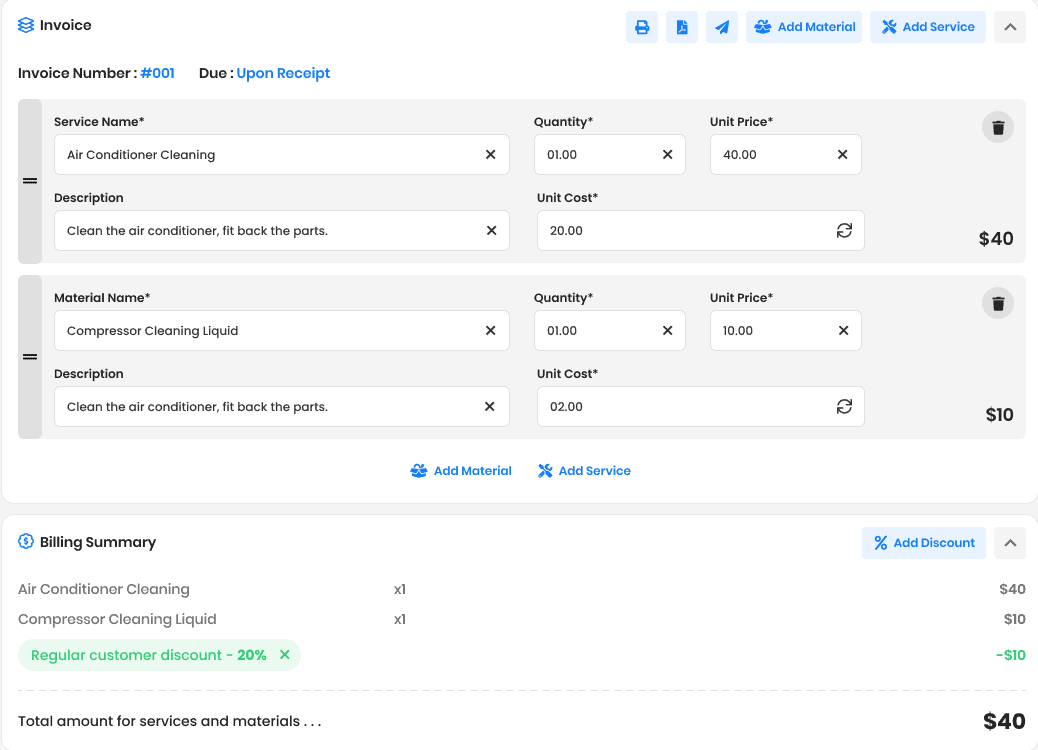The width and height of the screenshot is (1038, 750).
Task: Send the invoice via paper plane icon
Action: (x=722, y=27)
